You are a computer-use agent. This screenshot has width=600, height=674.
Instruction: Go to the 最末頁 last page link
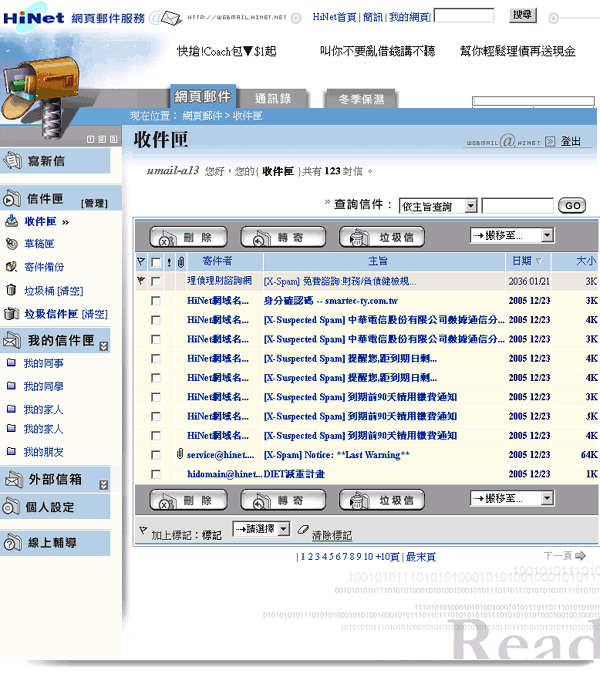point(421,557)
